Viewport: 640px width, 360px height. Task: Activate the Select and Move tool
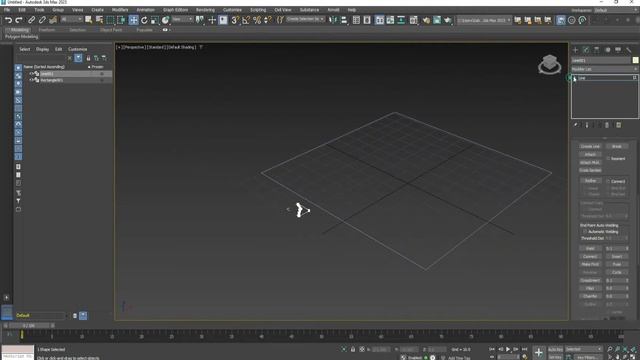tap(133, 20)
